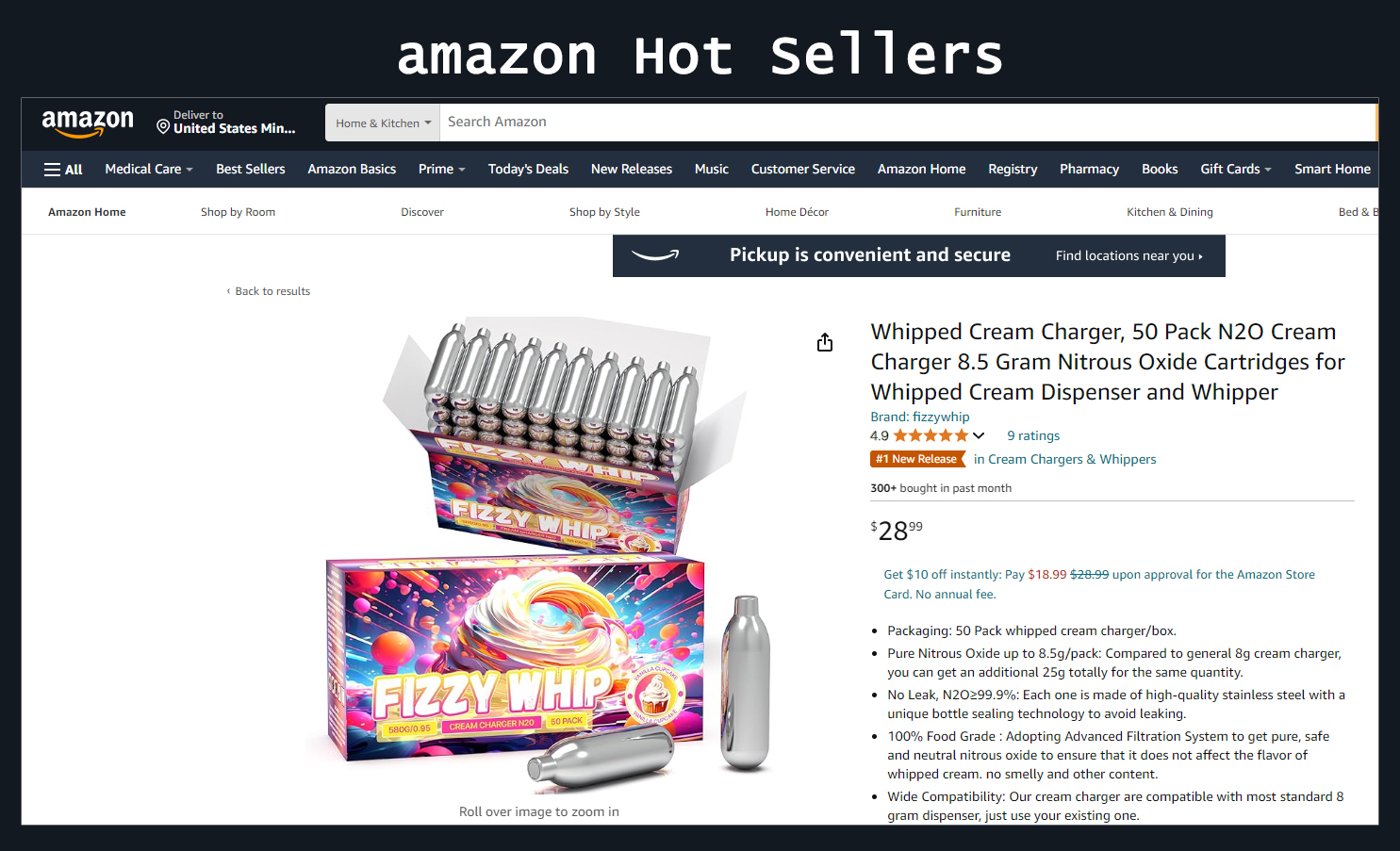
Task: Click the Amazon logo
Action: coord(88,123)
